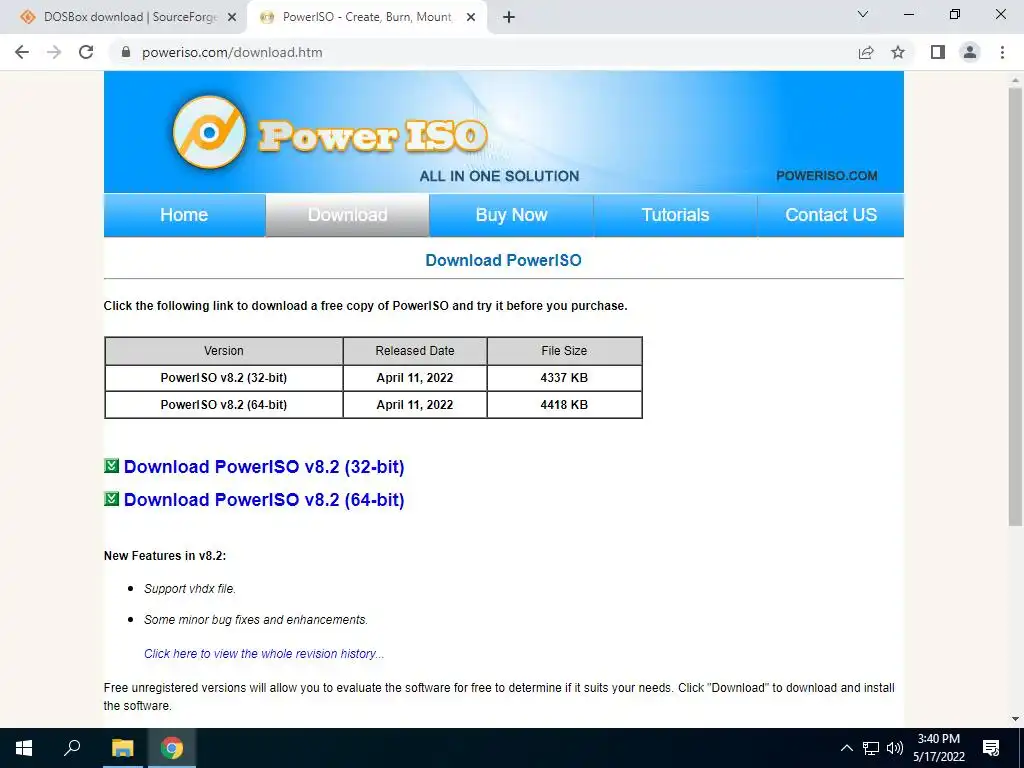Expand the tab search chevron
1024x768 pixels.
pos(863,14)
